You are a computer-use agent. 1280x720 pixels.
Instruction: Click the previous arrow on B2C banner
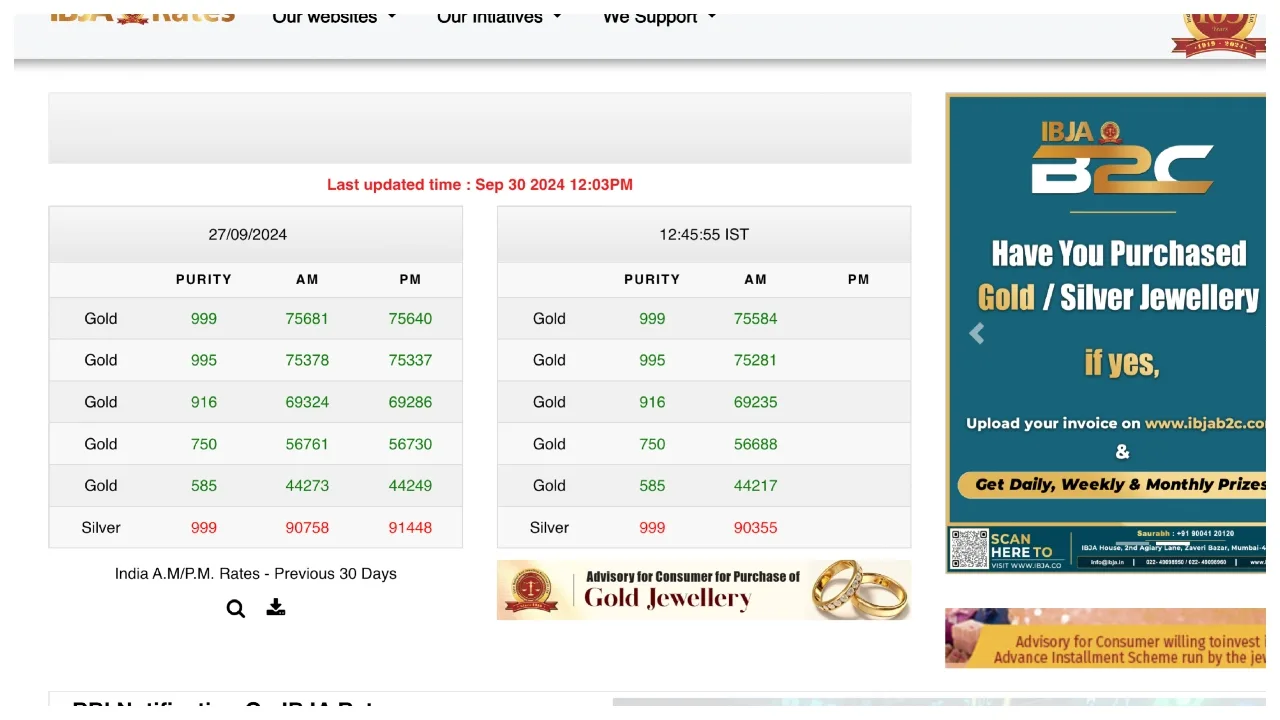click(x=977, y=334)
